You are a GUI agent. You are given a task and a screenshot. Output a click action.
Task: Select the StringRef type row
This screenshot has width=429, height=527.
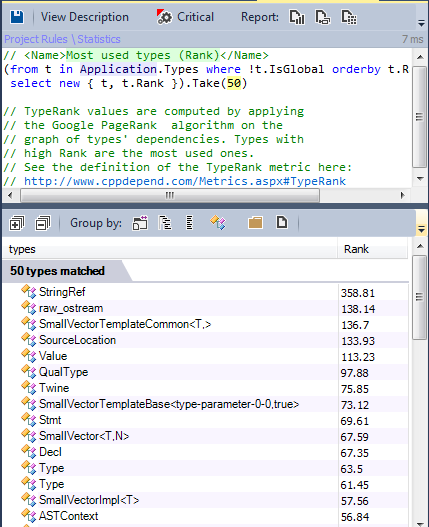(205, 292)
